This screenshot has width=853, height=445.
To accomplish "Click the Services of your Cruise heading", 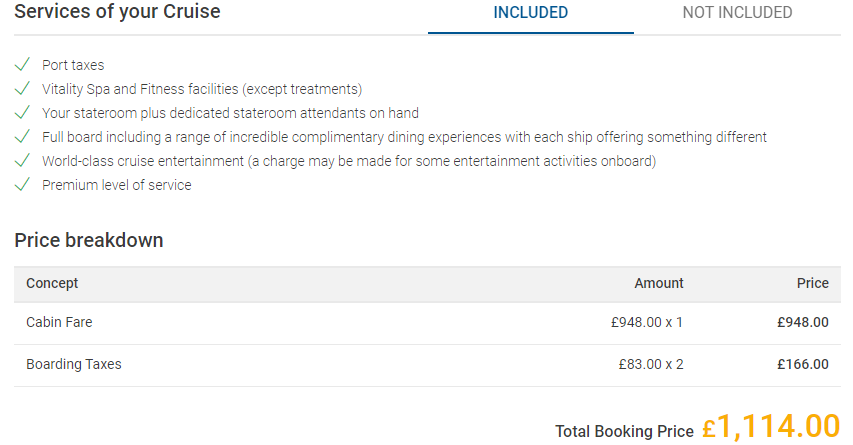I will coord(117,12).
